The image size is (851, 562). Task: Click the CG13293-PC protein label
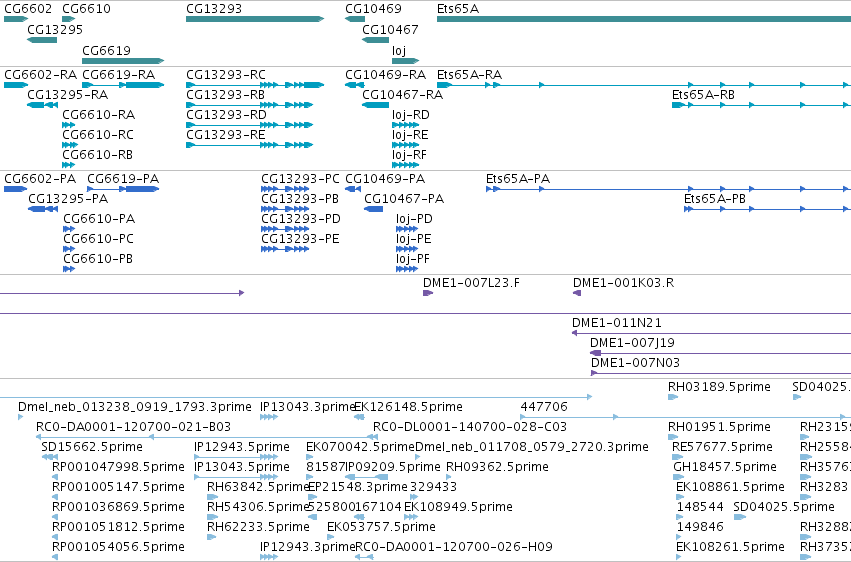[300, 178]
